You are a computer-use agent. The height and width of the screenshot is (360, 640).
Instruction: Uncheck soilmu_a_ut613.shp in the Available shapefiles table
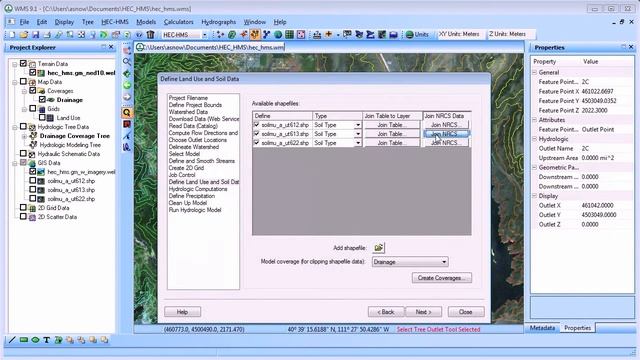(257, 133)
